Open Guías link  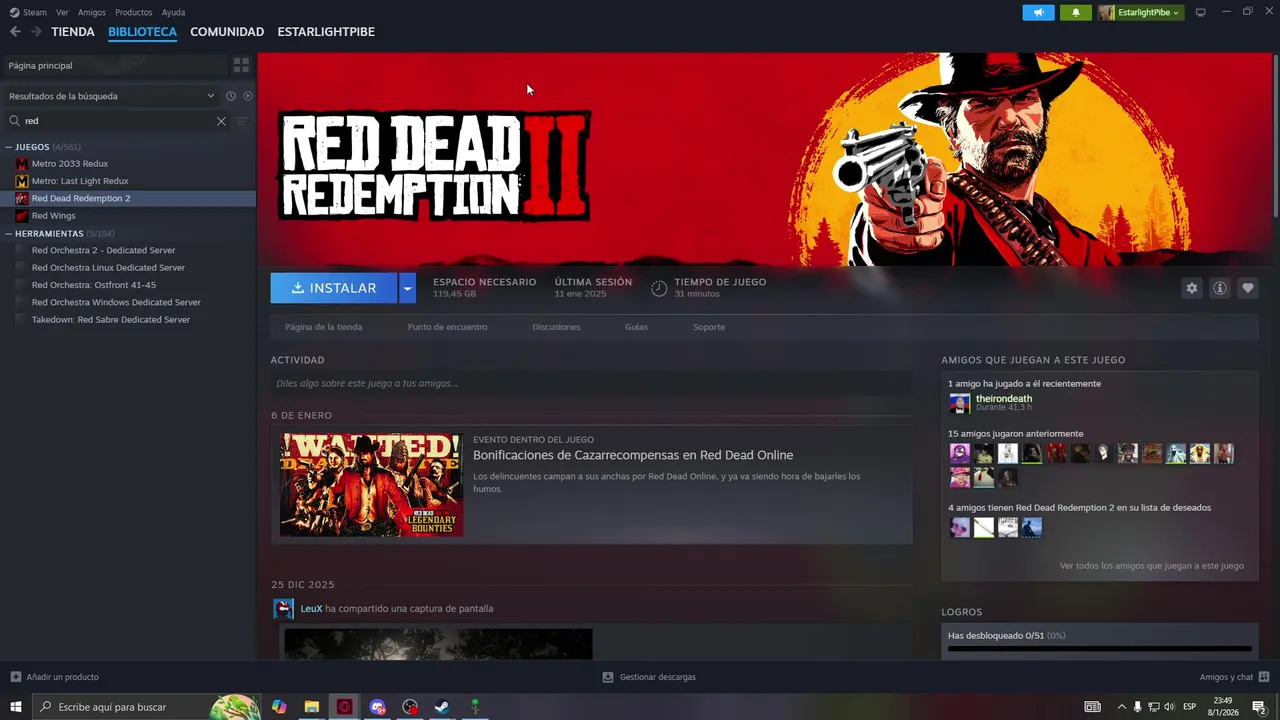coord(636,327)
